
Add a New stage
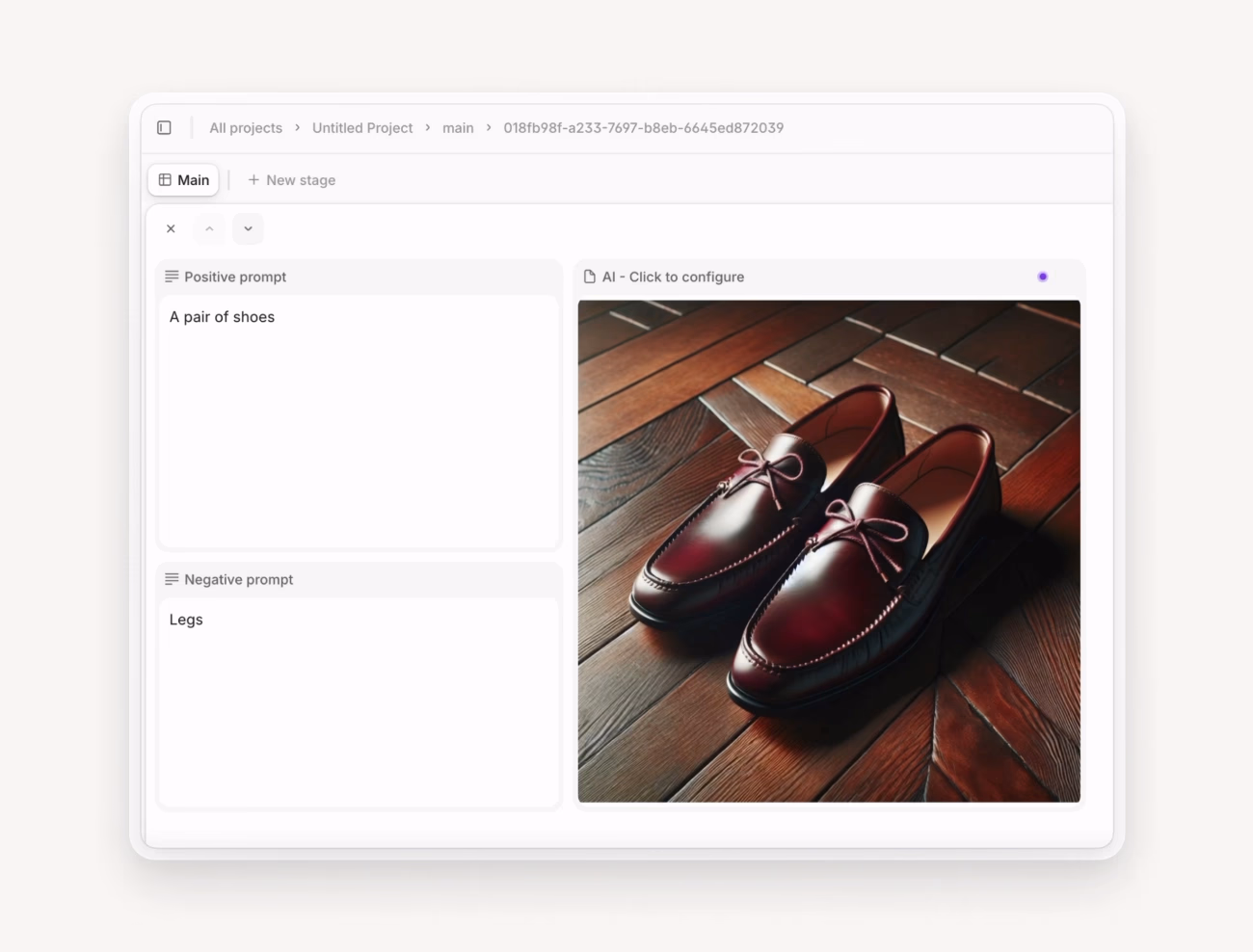(x=291, y=180)
